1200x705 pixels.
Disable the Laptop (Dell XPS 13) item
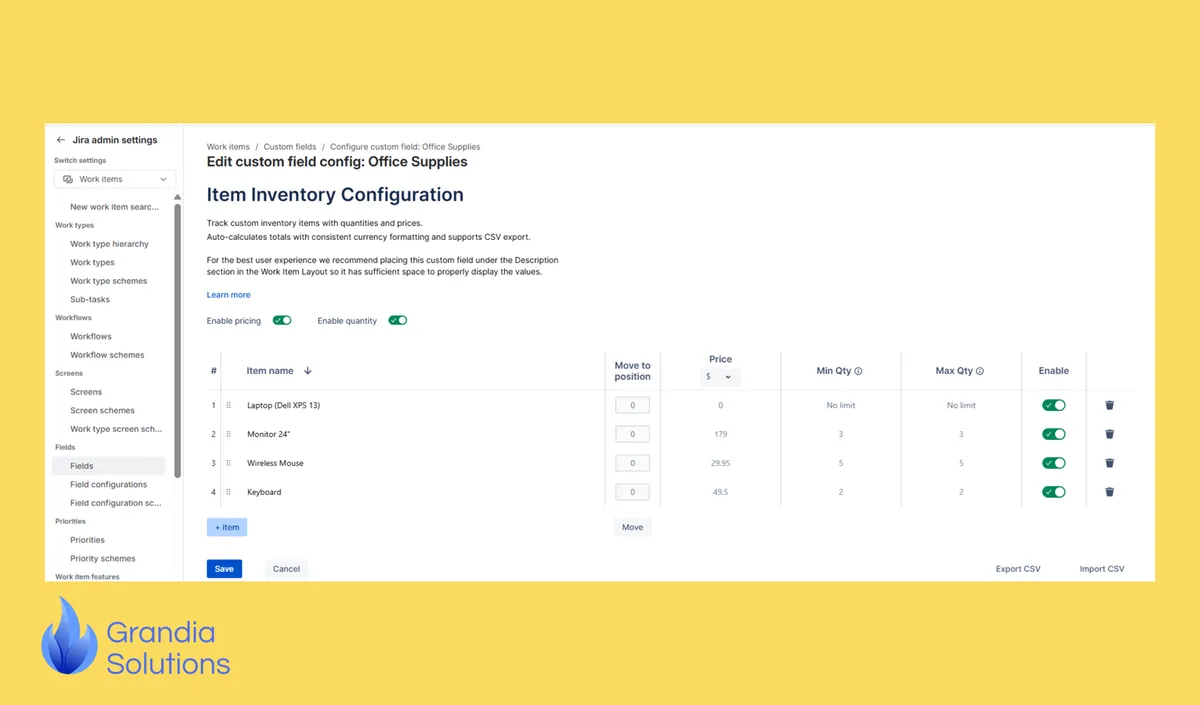tap(1054, 405)
